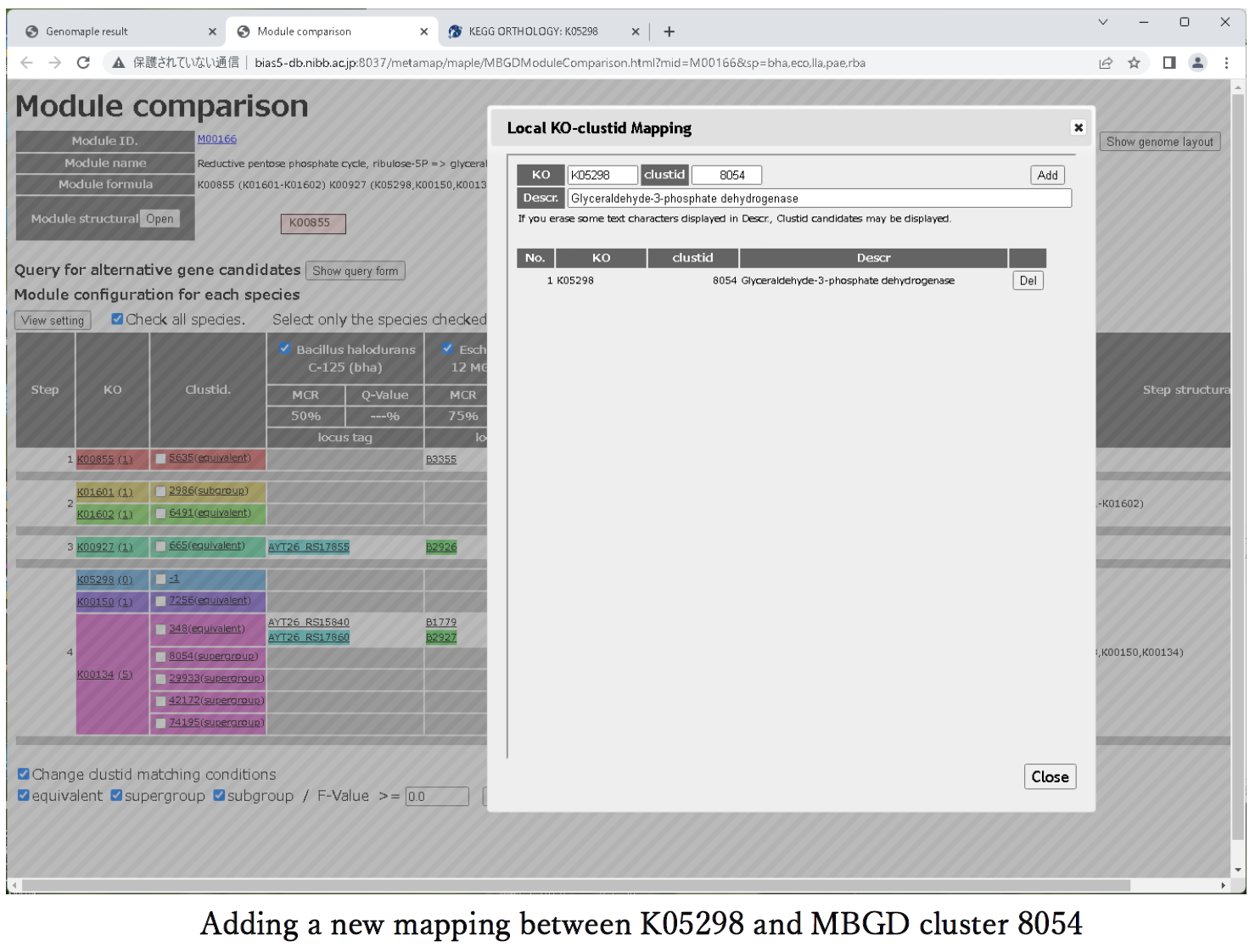Viewport: 1255px width, 952px height.
Task: Click the bookmark star icon
Action: [1134, 63]
